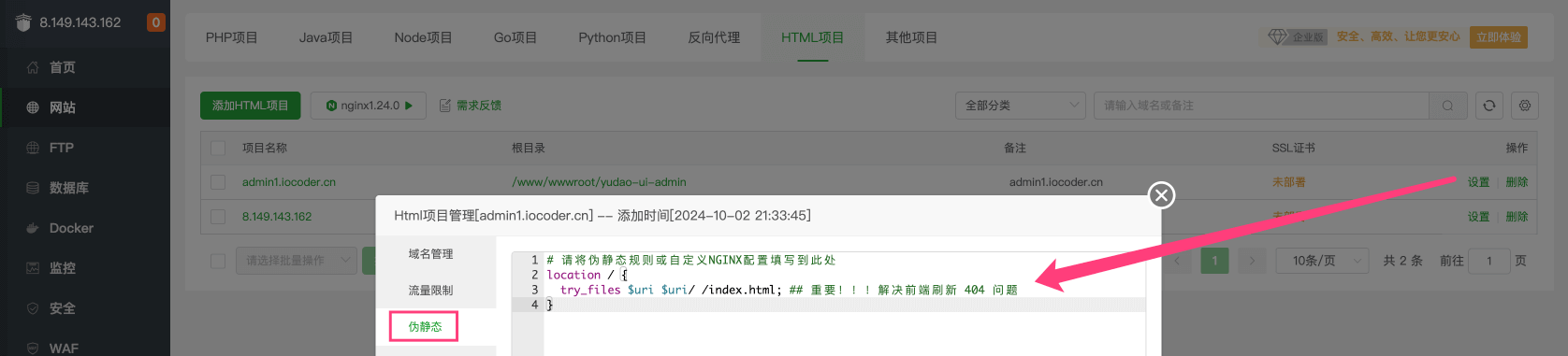Open /www/wwwroot/yudao-ui-admin directory link

tap(599, 182)
